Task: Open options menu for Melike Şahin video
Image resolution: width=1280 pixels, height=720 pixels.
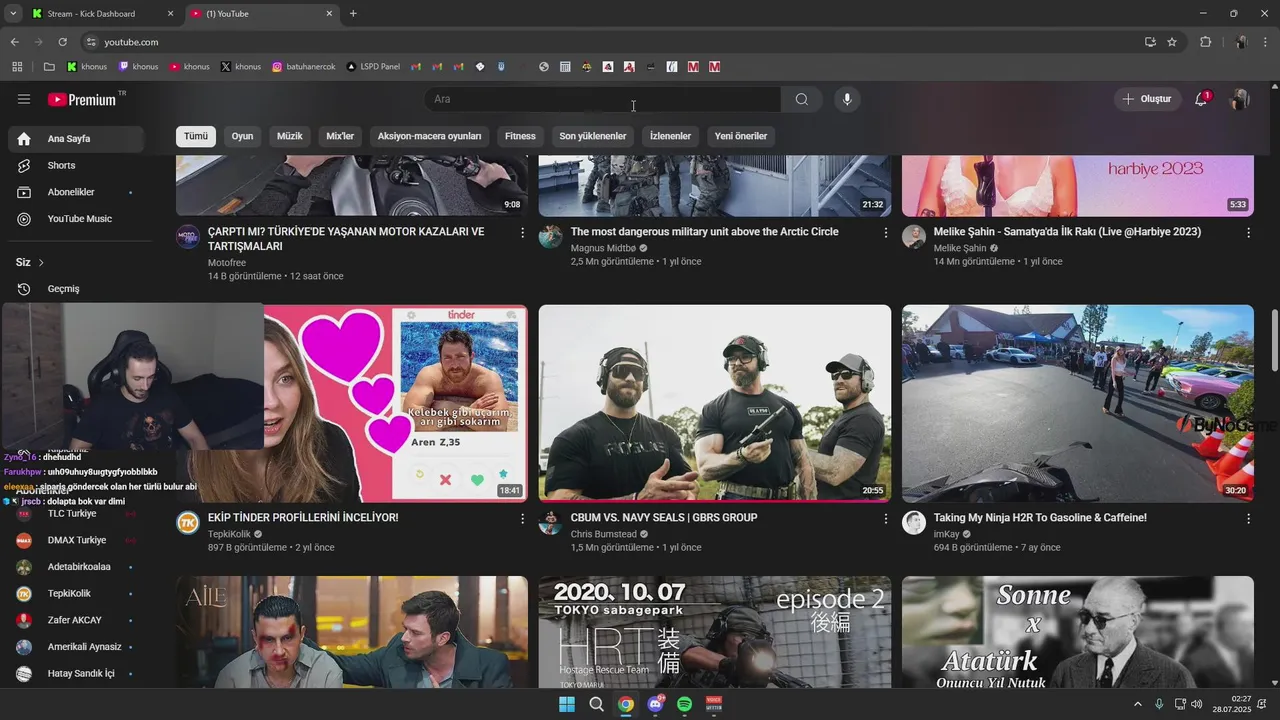Action: point(1248,232)
